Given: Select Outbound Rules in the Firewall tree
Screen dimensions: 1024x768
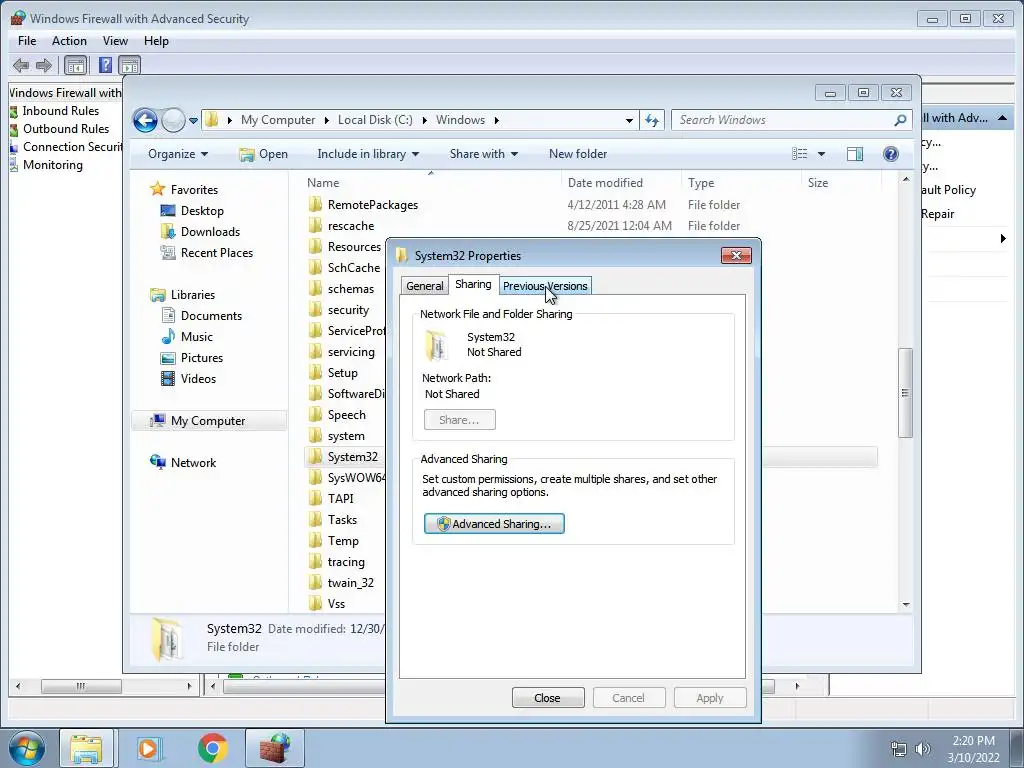Looking at the screenshot, I should point(66,129).
